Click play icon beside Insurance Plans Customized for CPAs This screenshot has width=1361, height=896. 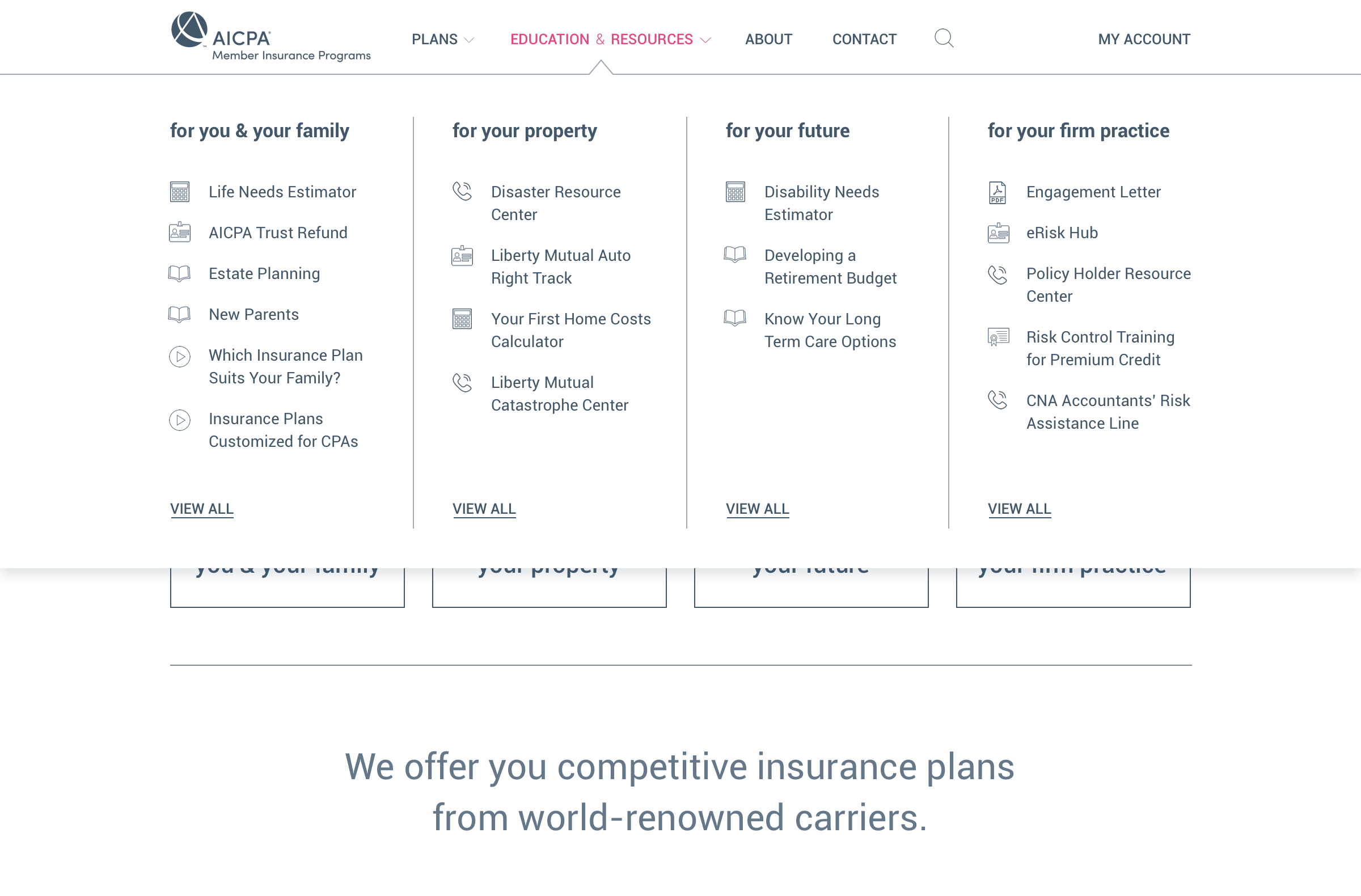(180, 420)
